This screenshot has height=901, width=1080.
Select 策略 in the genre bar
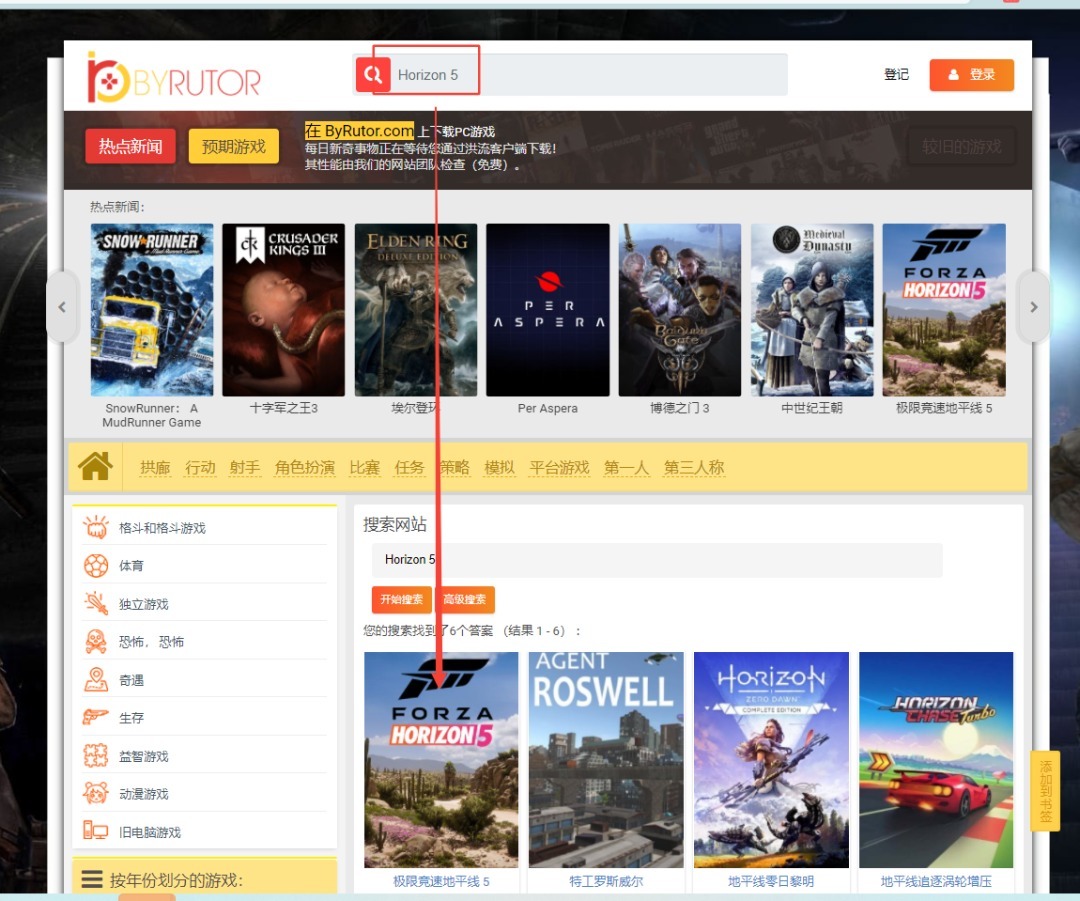pyautogui.click(x=455, y=468)
